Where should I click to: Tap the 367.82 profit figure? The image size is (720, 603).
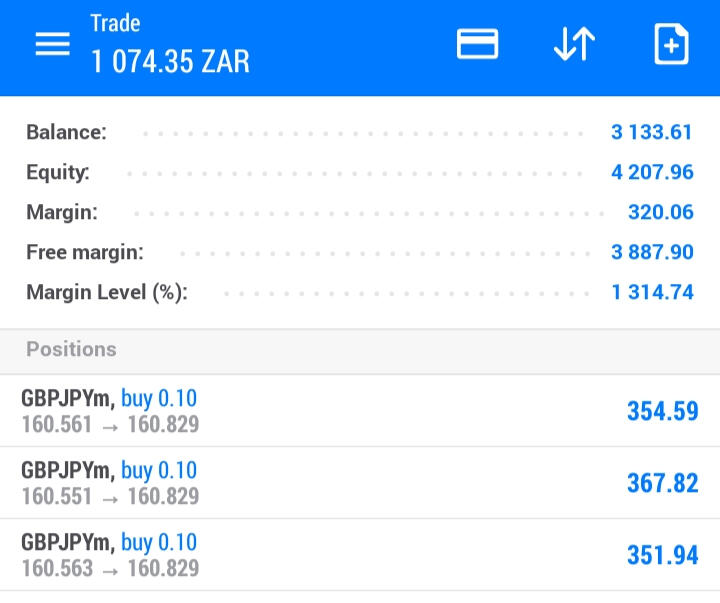coord(662,483)
